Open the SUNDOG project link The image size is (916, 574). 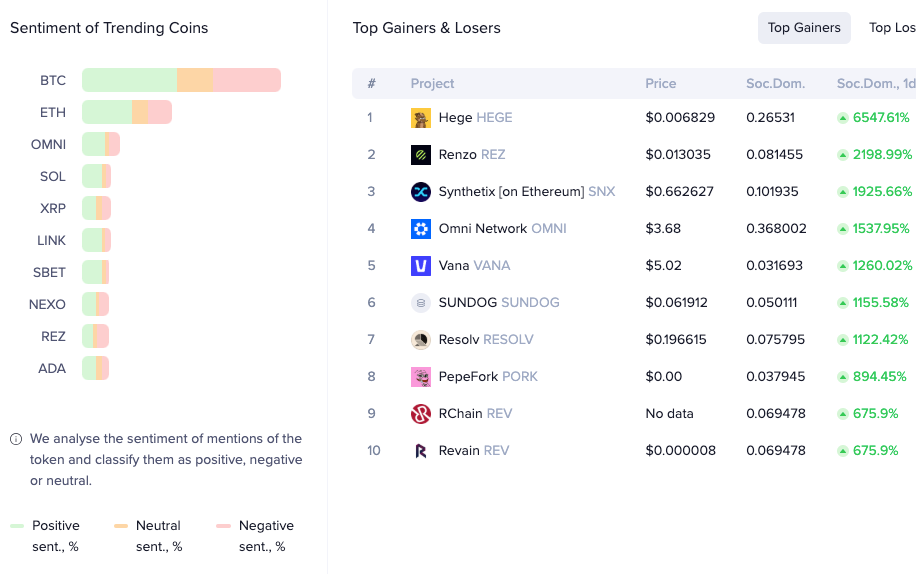click(x=499, y=302)
